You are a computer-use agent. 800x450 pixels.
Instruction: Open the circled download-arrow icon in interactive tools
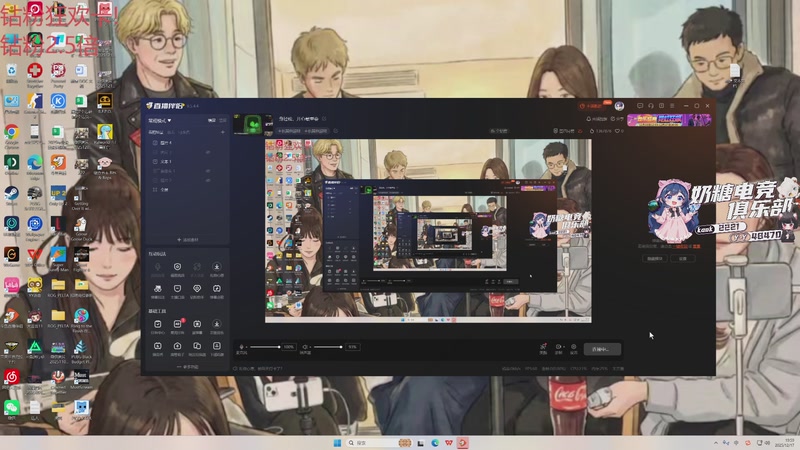point(216,266)
